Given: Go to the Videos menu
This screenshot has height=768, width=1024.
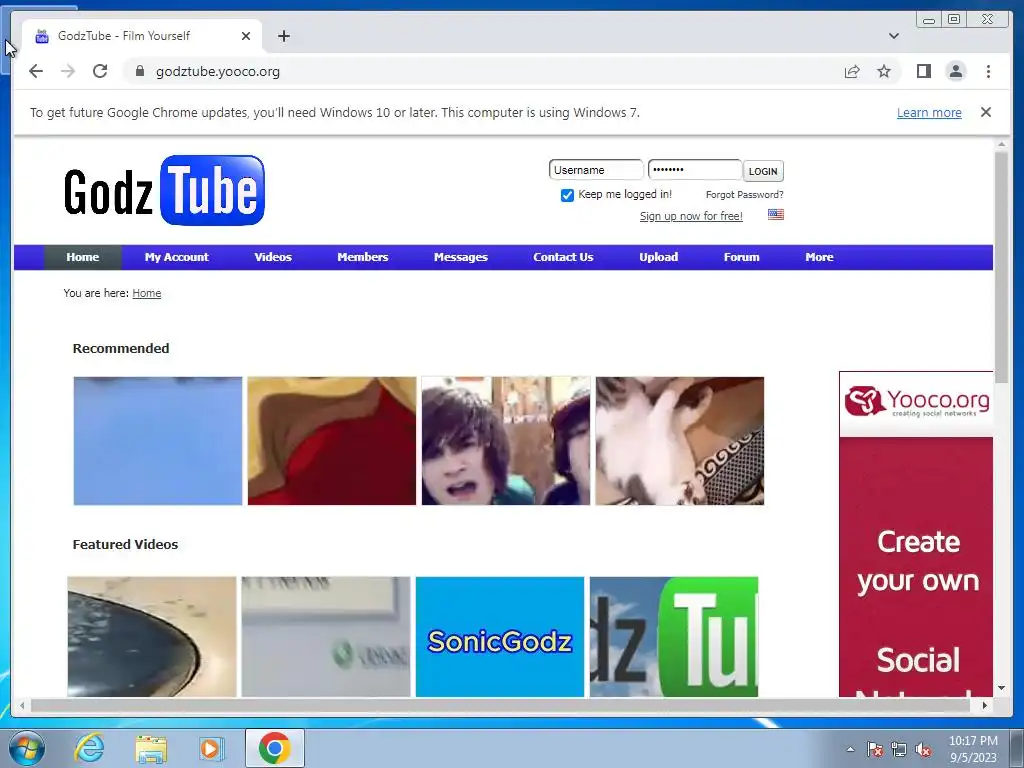Looking at the screenshot, I should point(273,257).
